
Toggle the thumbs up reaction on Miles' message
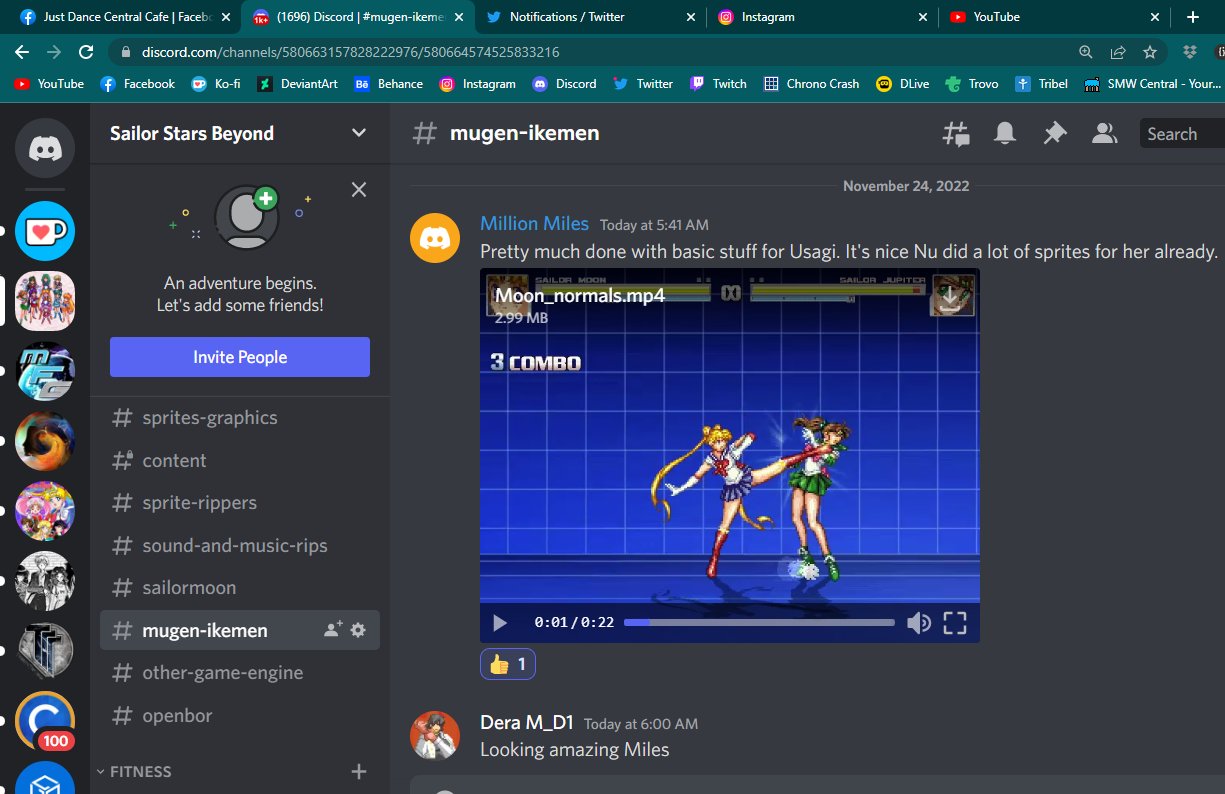(x=507, y=663)
